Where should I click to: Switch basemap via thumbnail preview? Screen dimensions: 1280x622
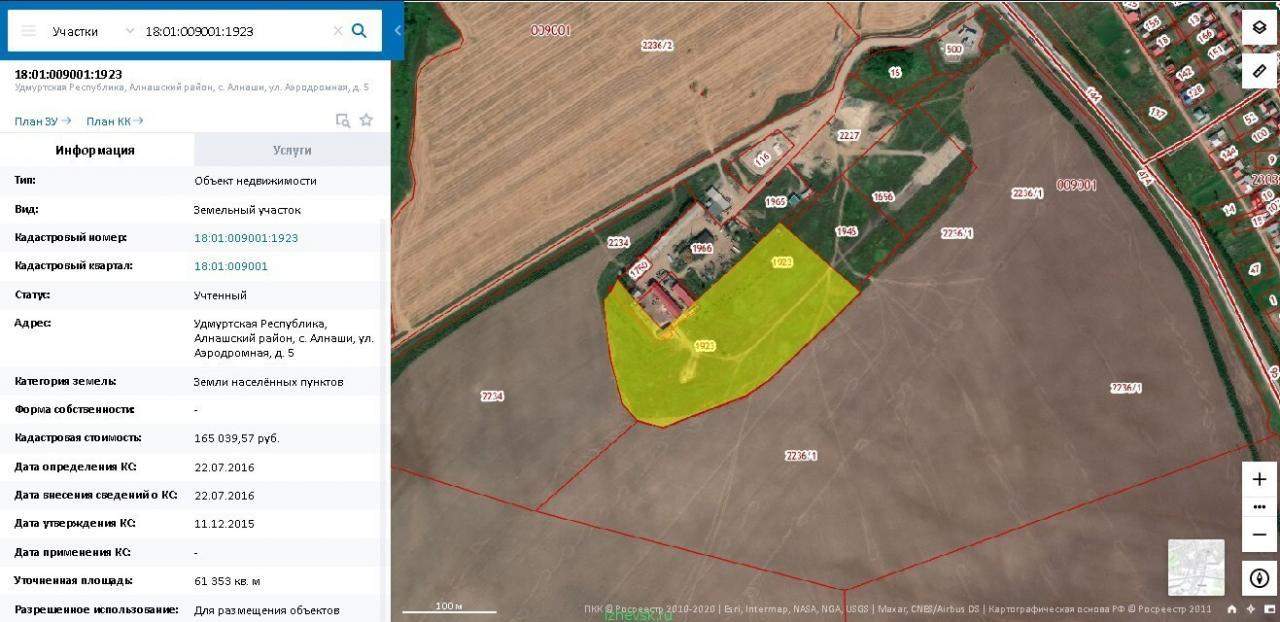tap(1196, 567)
